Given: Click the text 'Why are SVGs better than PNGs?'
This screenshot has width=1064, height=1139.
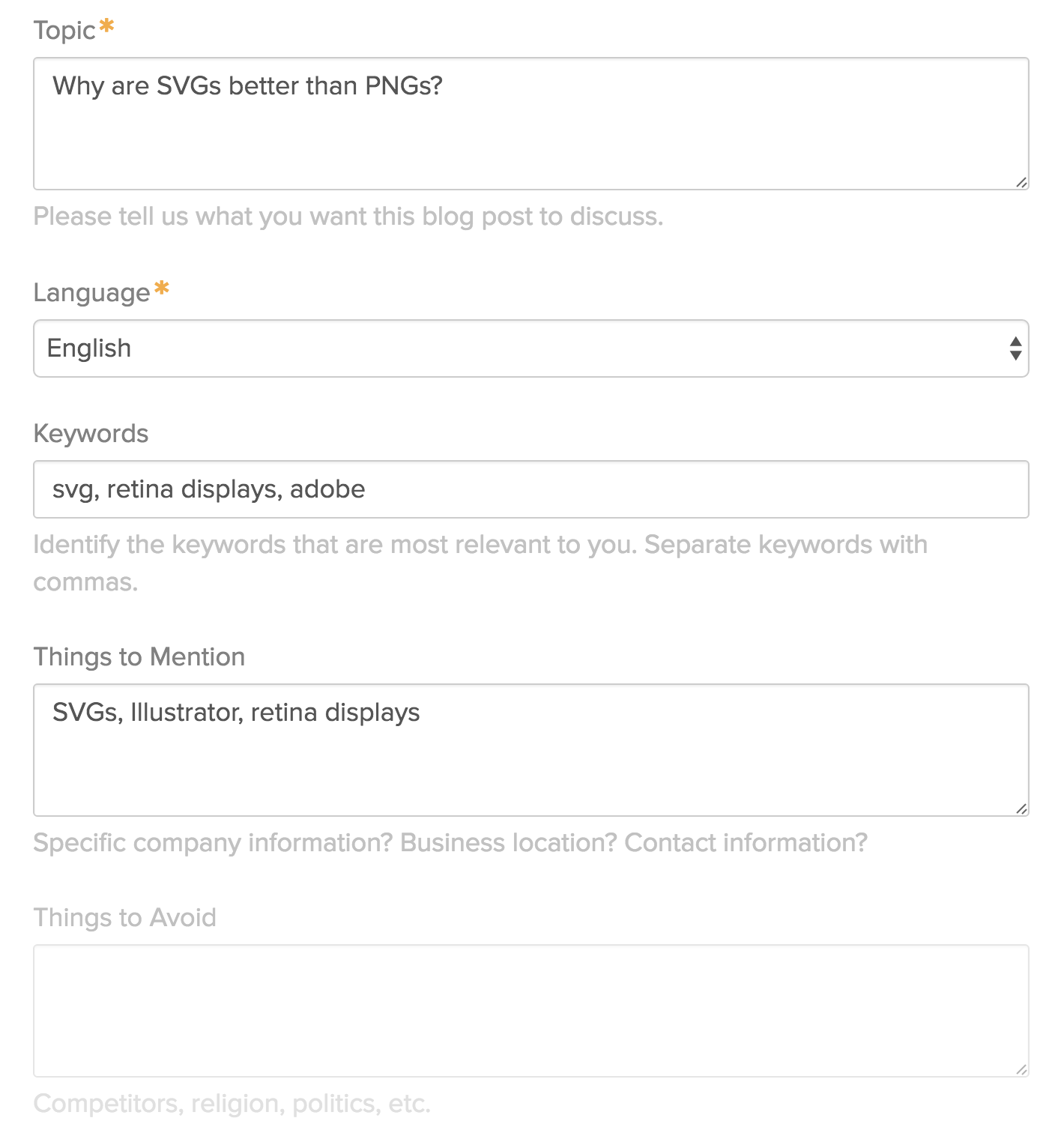Looking at the screenshot, I should (x=247, y=86).
